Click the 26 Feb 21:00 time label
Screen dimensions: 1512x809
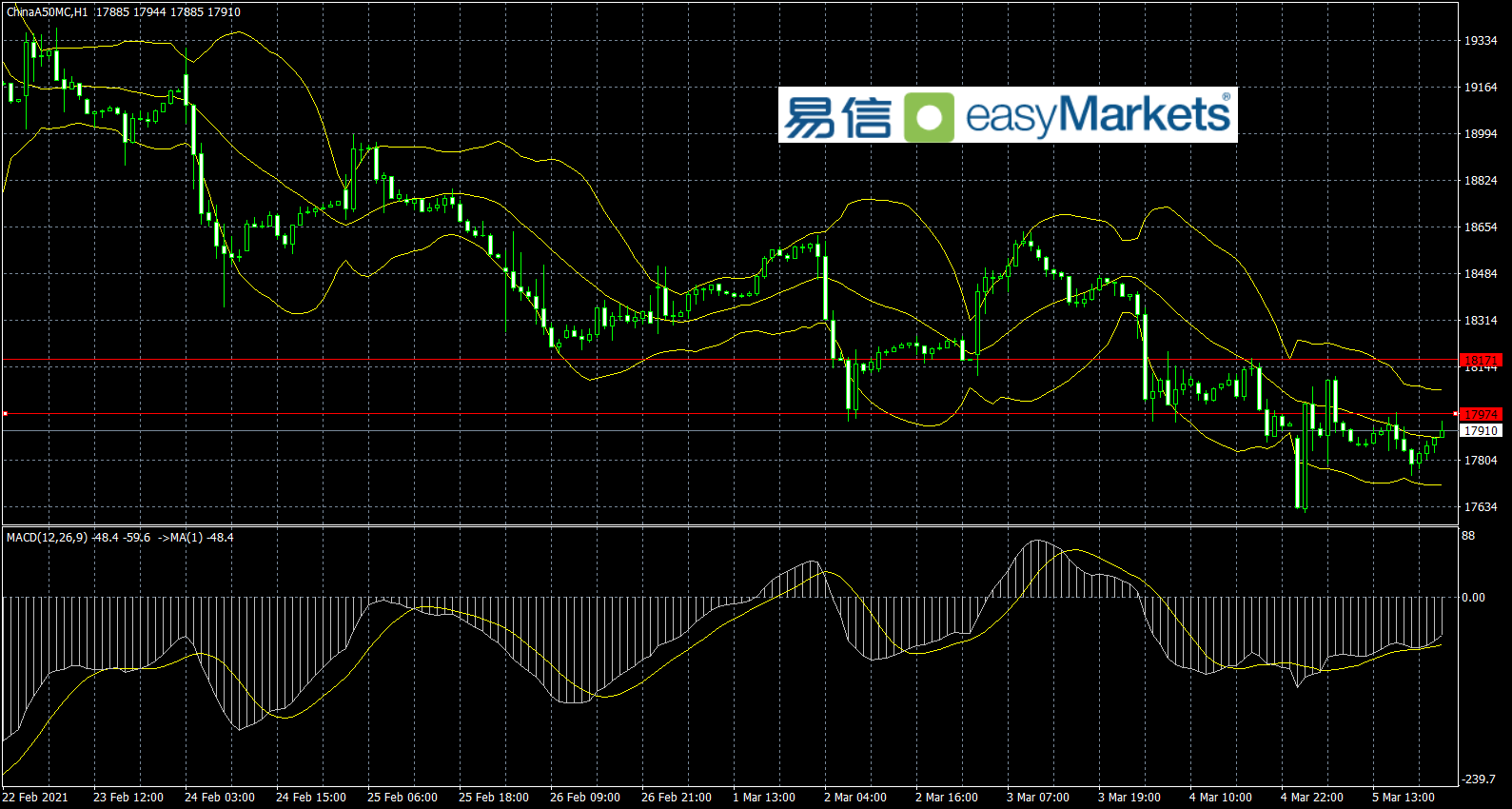[677, 798]
